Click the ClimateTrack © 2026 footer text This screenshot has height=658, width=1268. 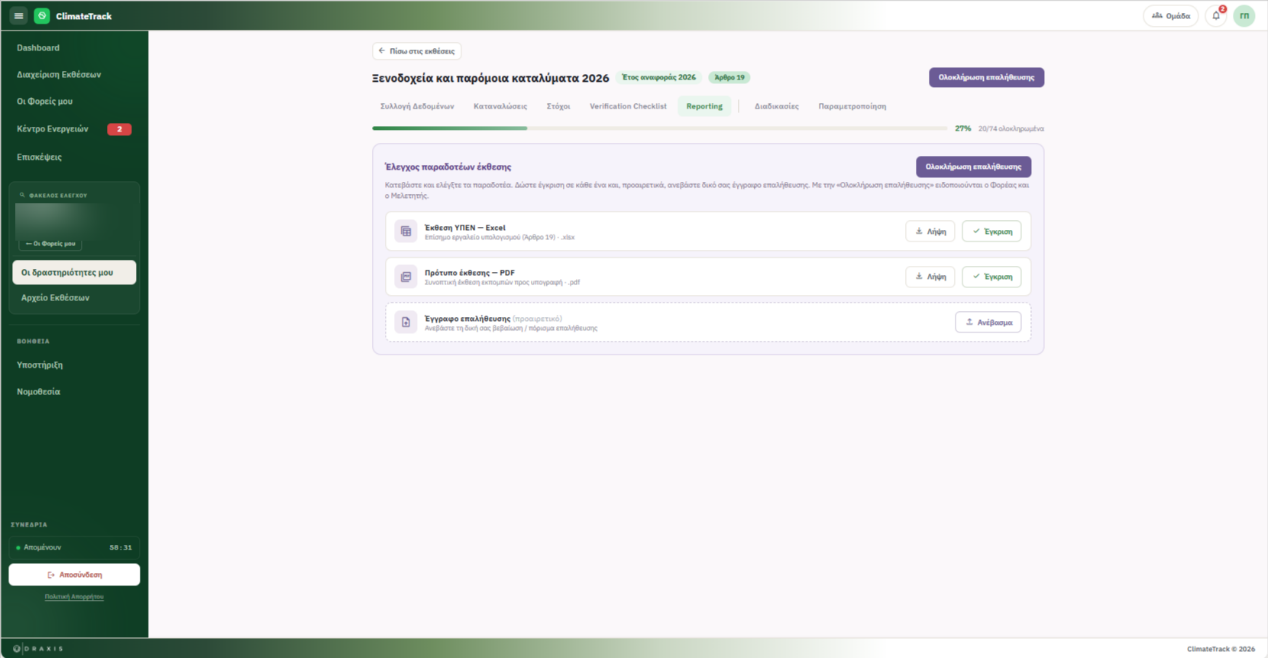tap(1221, 649)
